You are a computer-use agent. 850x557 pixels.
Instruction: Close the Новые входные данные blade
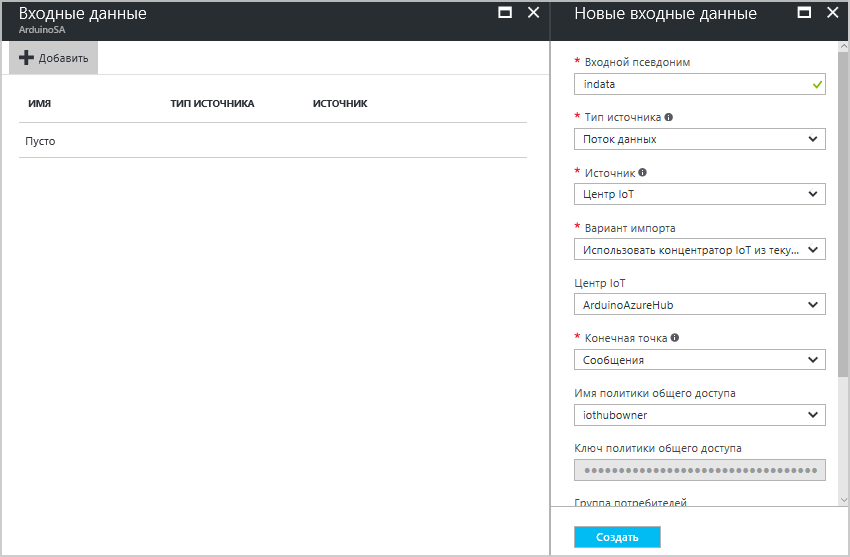coord(833,12)
